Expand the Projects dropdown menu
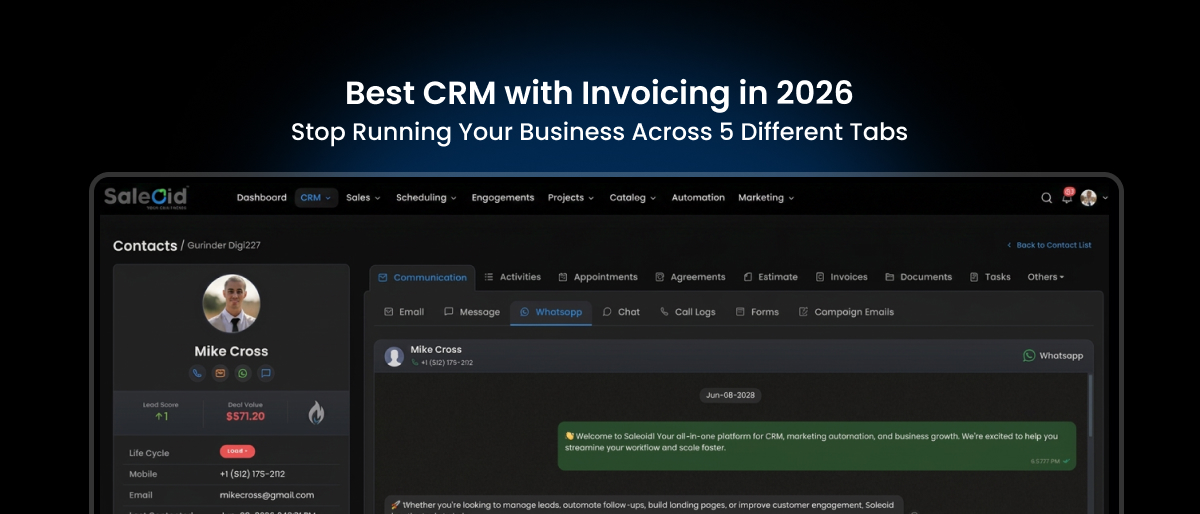 pyautogui.click(x=571, y=198)
